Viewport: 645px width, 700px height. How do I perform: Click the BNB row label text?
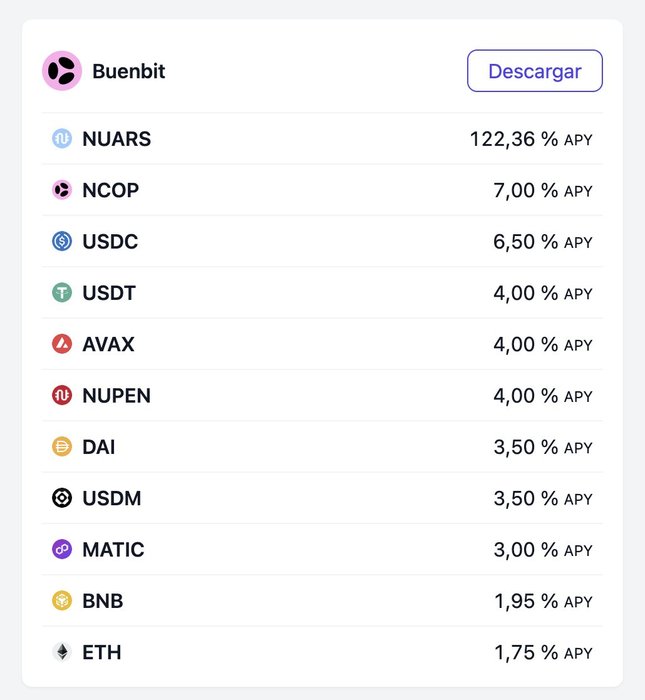coord(103,601)
